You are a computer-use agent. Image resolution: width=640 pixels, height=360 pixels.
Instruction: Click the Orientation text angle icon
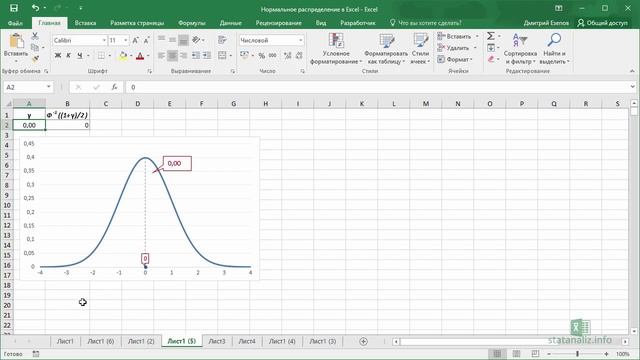pyautogui.click(x=196, y=40)
